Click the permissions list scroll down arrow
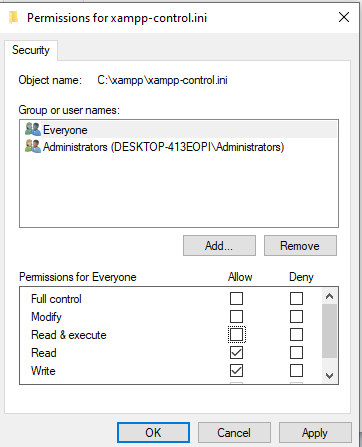The height and width of the screenshot is (447, 362). click(330, 376)
